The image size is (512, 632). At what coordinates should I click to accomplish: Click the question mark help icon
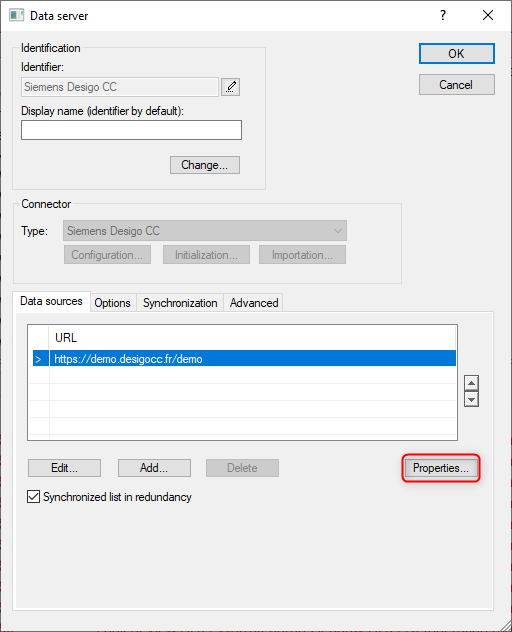443,15
